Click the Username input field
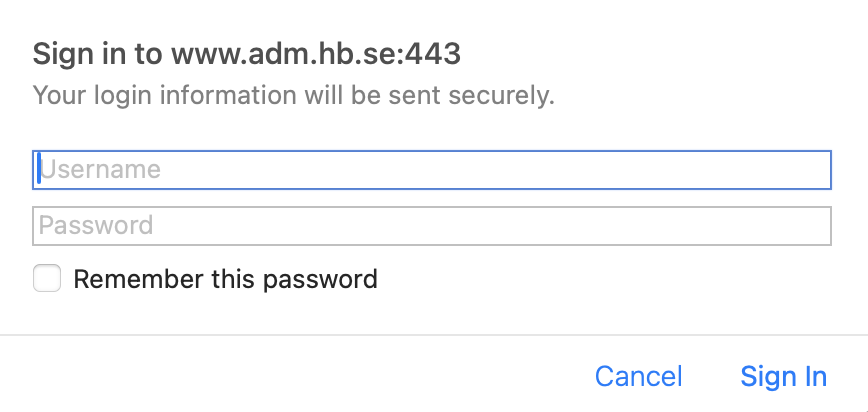This screenshot has height=412, width=868. [432, 170]
